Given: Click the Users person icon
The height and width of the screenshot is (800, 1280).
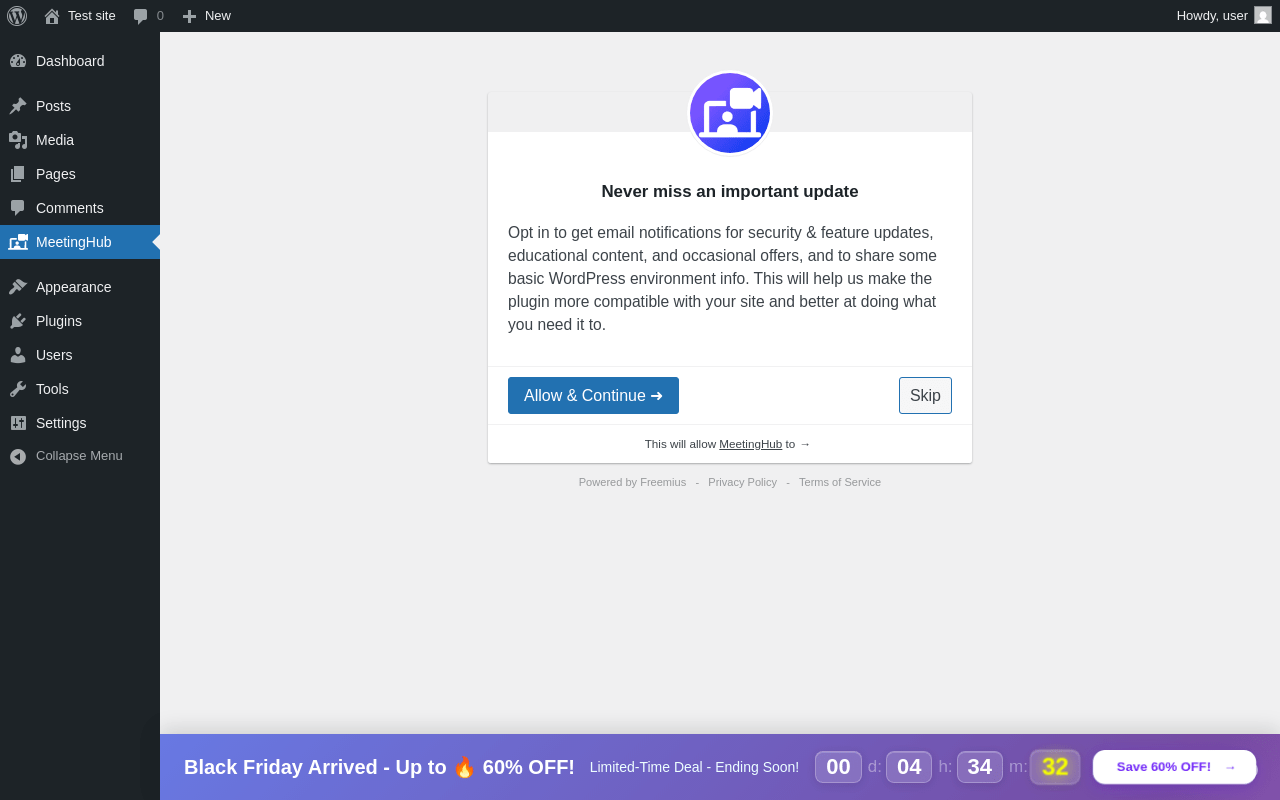Looking at the screenshot, I should pyautogui.click(x=18, y=355).
